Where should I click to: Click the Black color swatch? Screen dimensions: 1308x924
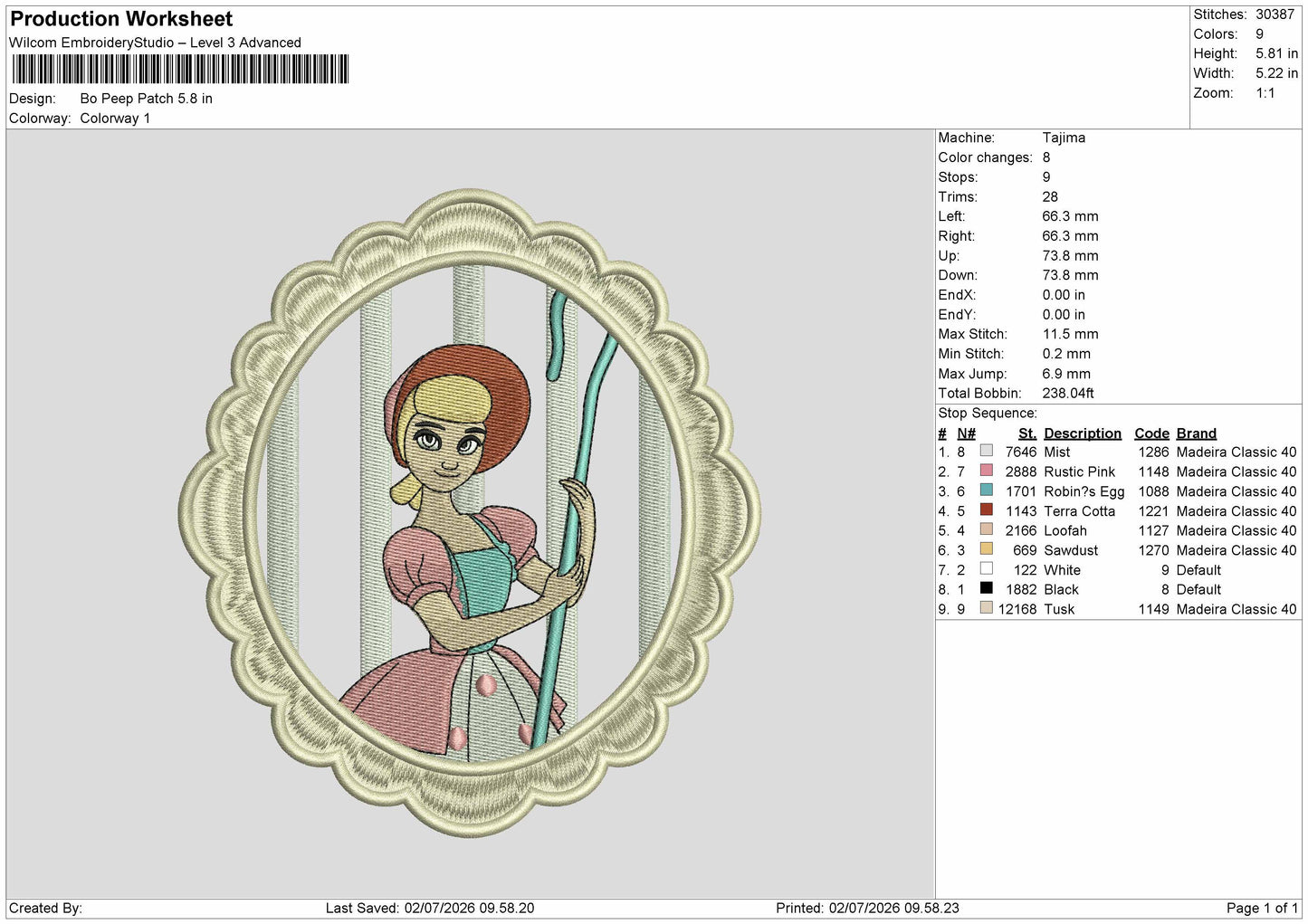987,588
